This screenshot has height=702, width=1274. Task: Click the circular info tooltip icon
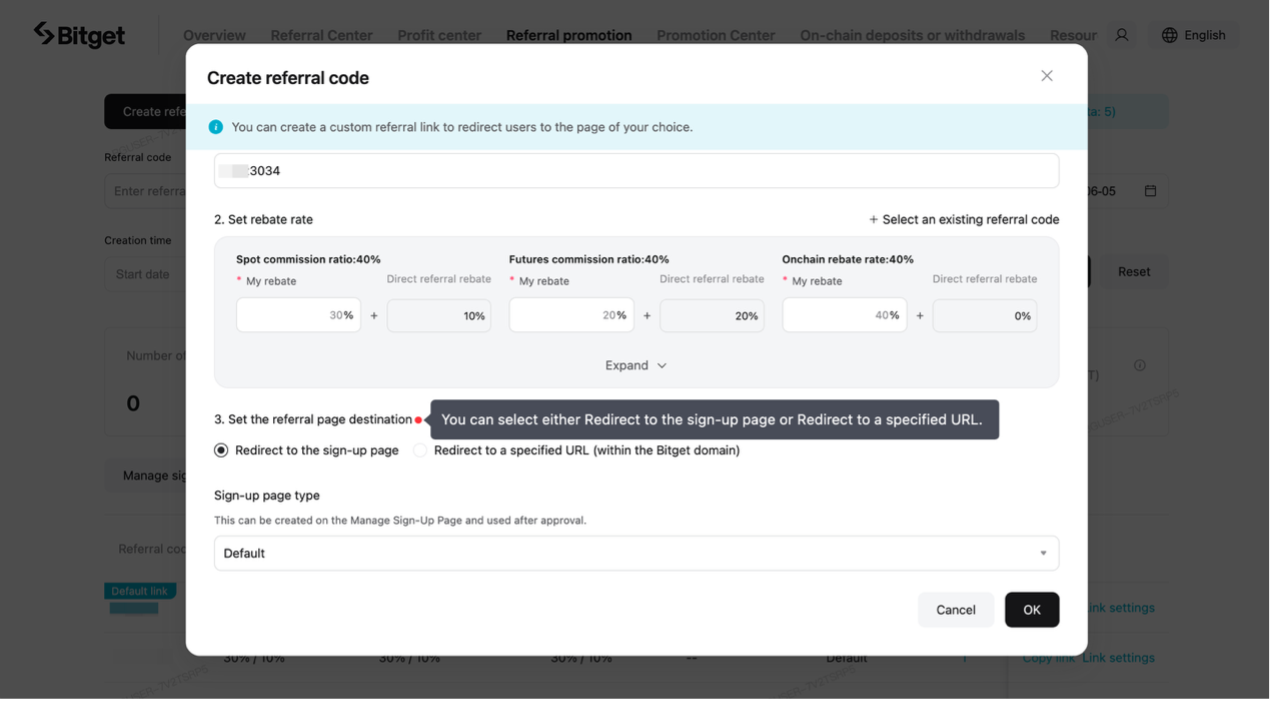tap(1140, 365)
